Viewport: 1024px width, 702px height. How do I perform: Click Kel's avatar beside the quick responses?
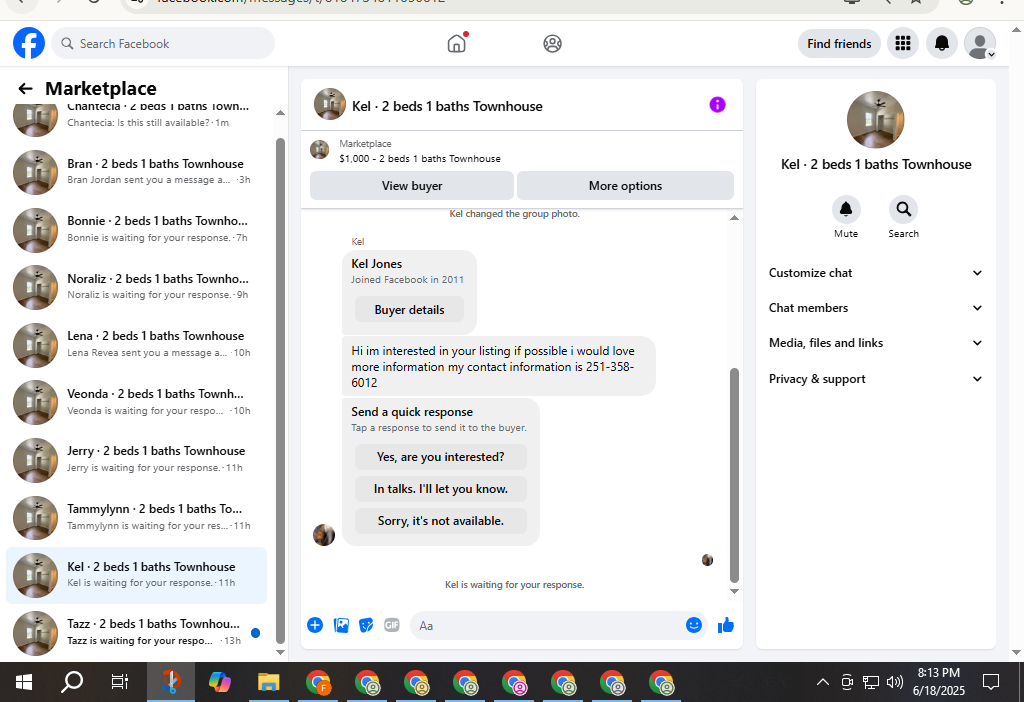click(324, 535)
